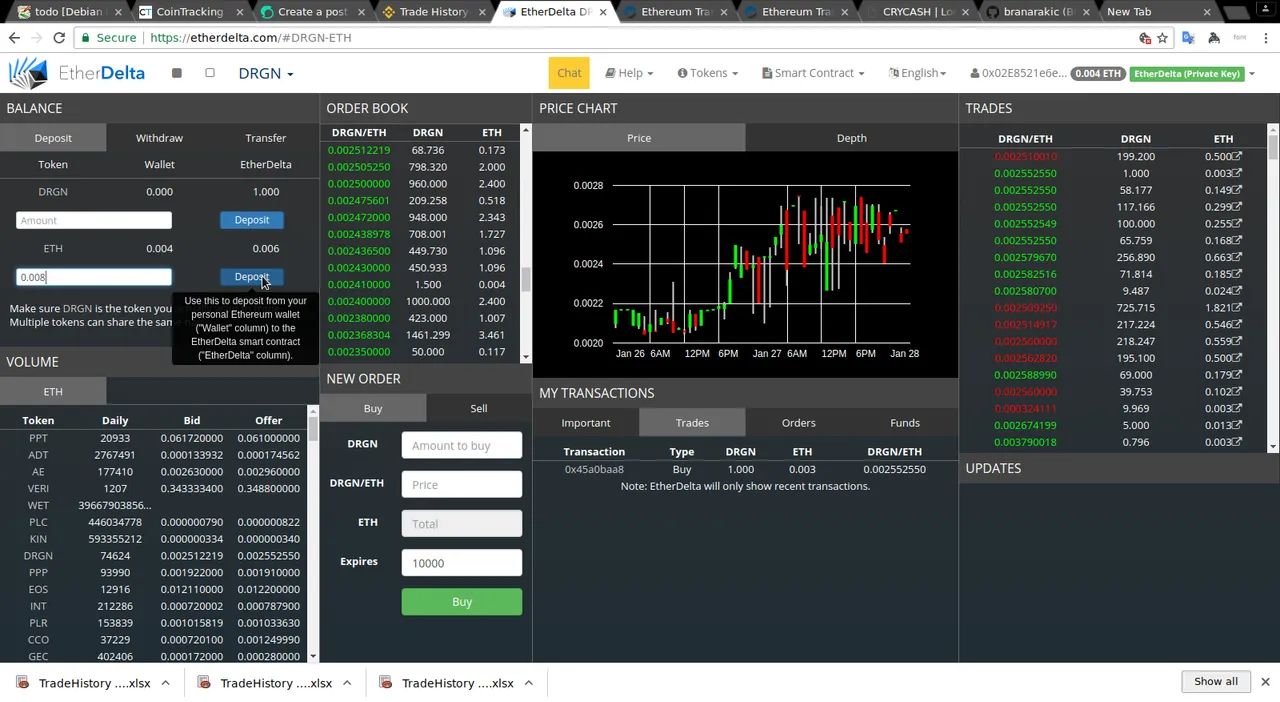Open the Important tab in My Transactions
1280x702 pixels.
[x=586, y=423]
